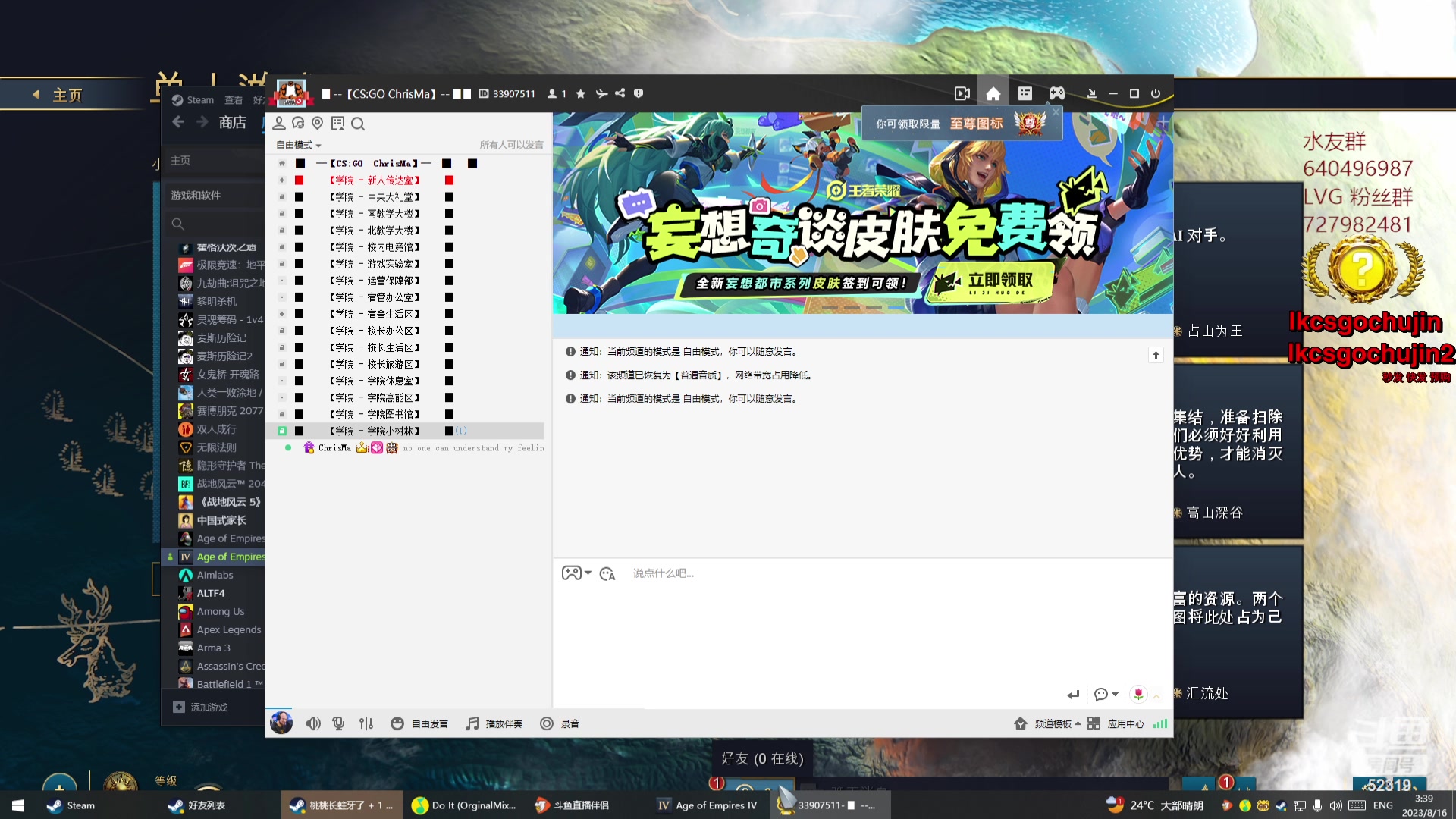Click user ChrisMa in the channel list
Screen dimensions: 1456x819
[x=334, y=448]
